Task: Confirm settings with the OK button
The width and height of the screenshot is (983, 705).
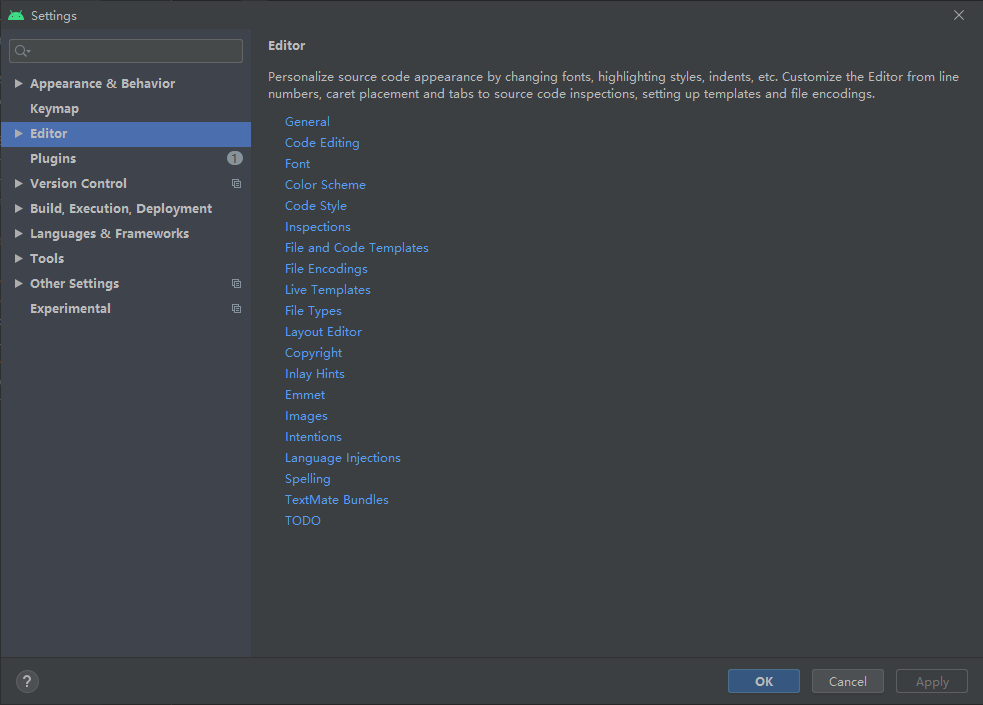Action: (764, 681)
